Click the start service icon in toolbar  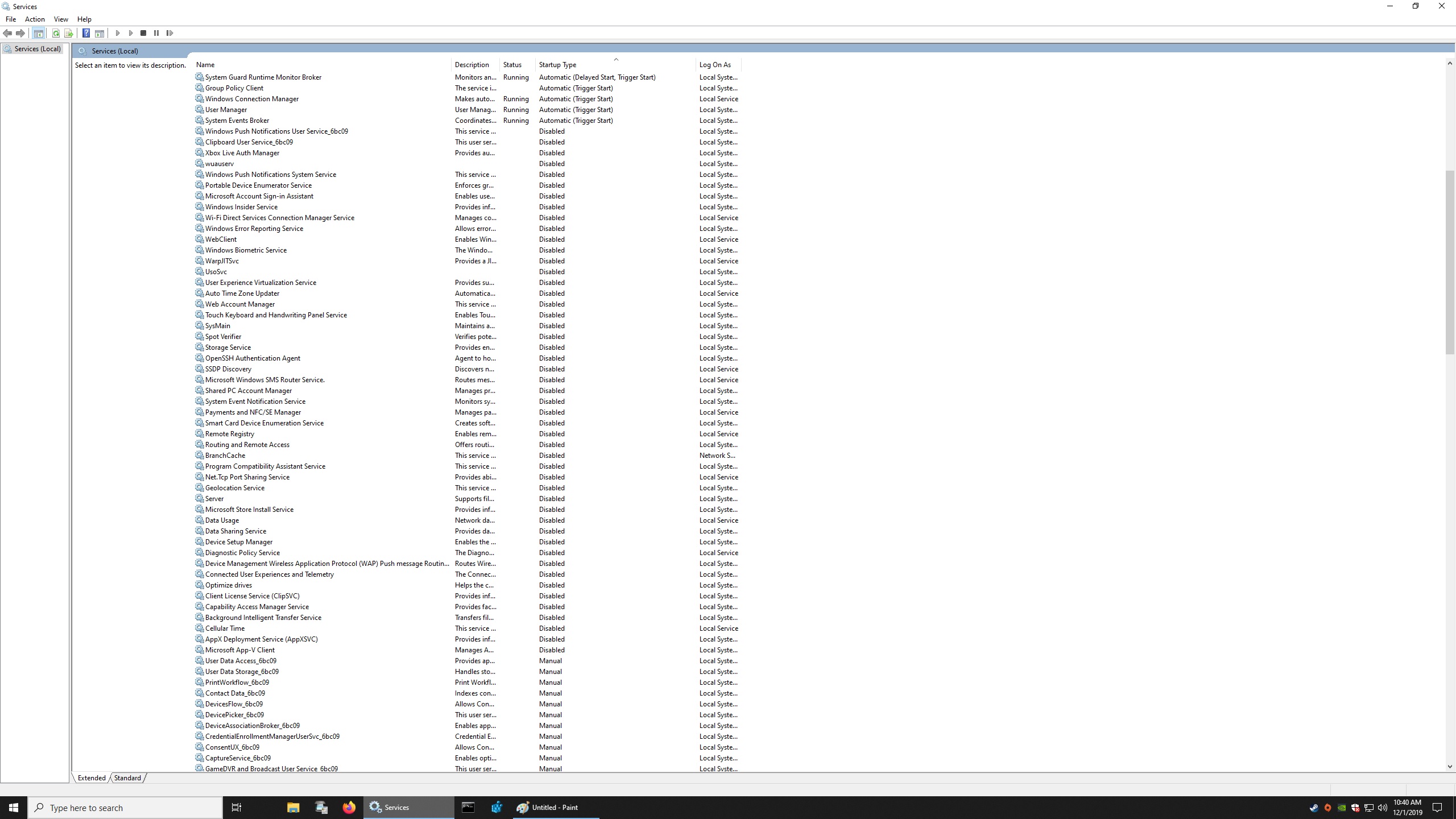[118, 33]
